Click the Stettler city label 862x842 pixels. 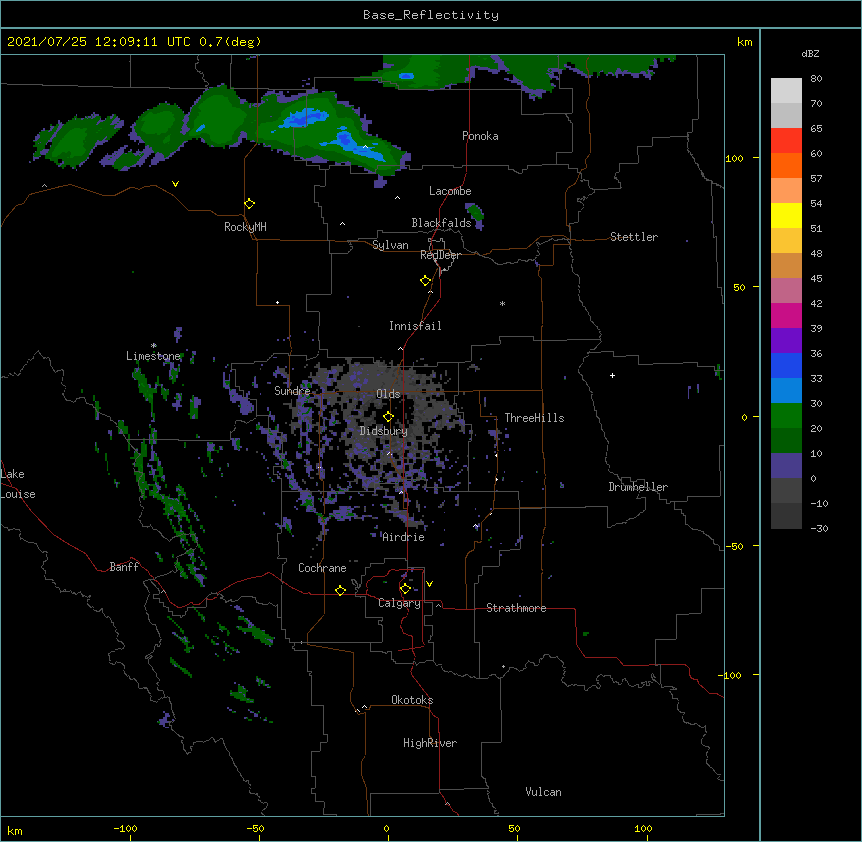pyautogui.click(x=634, y=237)
